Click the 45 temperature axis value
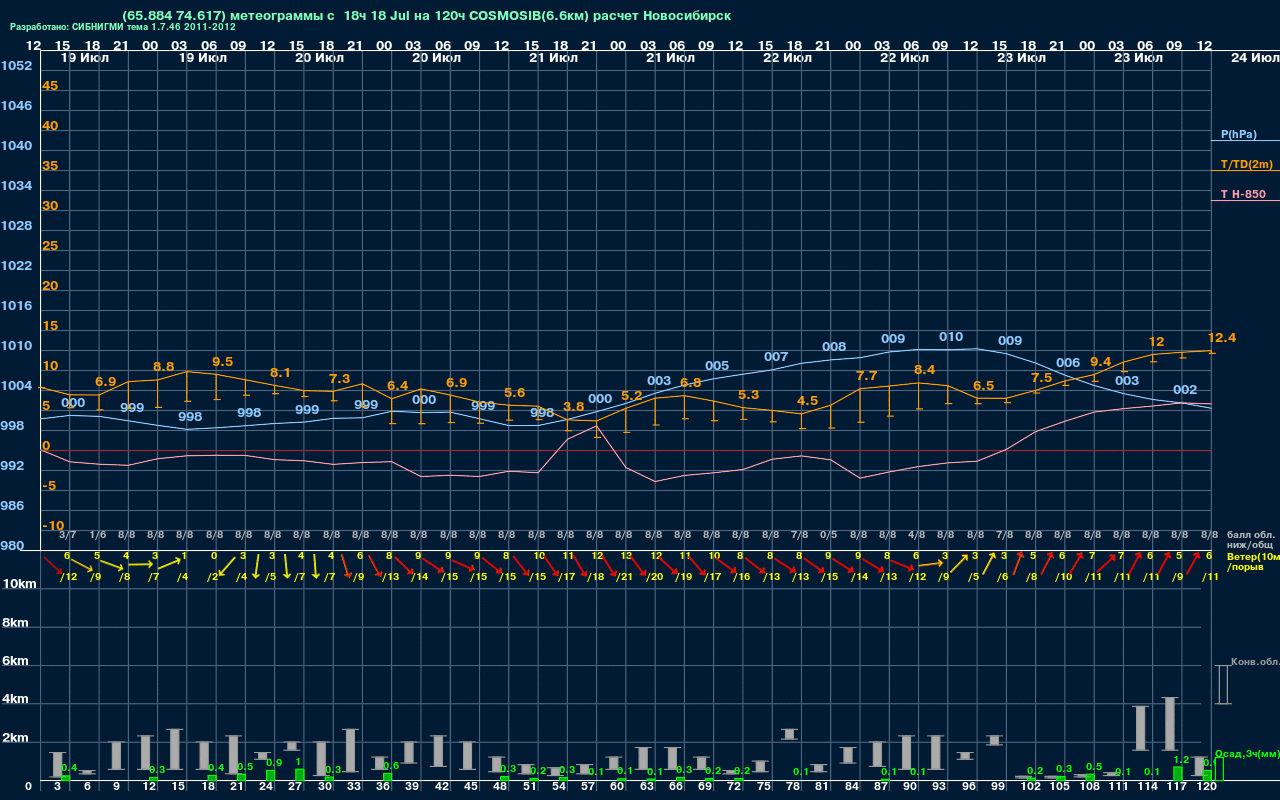The width and height of the screenshot is (1280, 800). click(x=50, y=86)
